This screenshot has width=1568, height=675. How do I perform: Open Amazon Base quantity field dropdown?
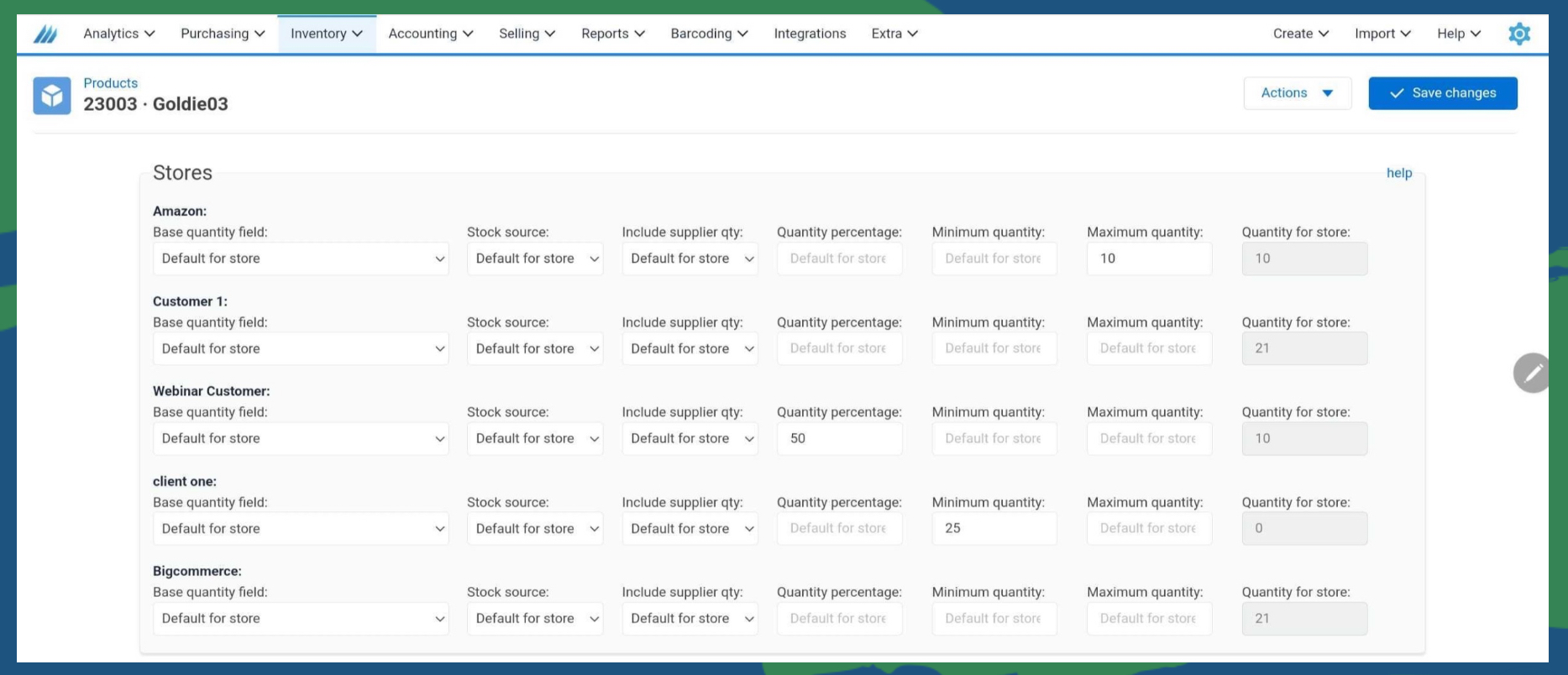[x=301, y=259]
